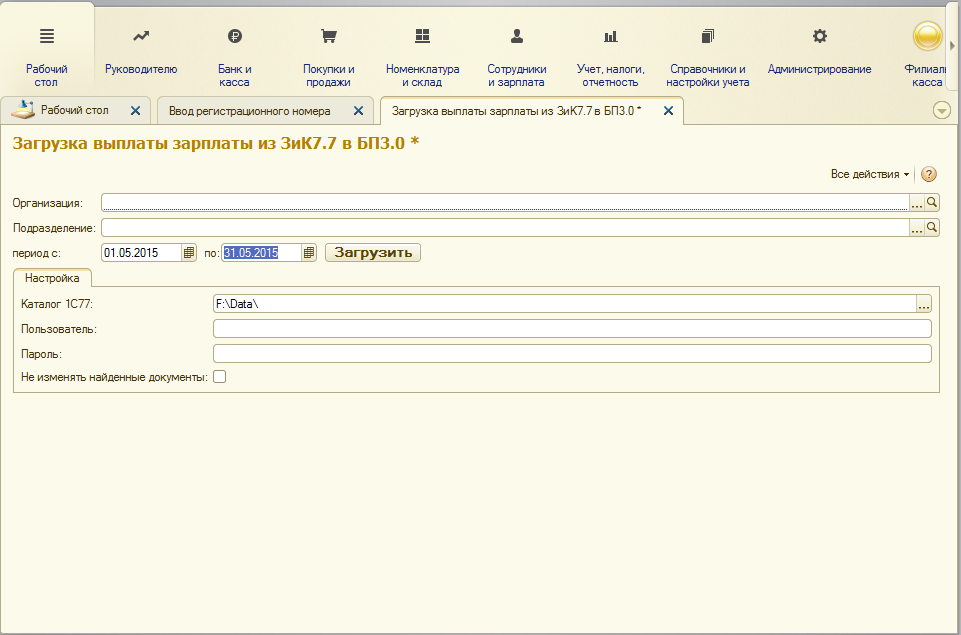The image size is (961, 635).
Task: Click the Каталог 1С77 path field
Action: (564, 303)
